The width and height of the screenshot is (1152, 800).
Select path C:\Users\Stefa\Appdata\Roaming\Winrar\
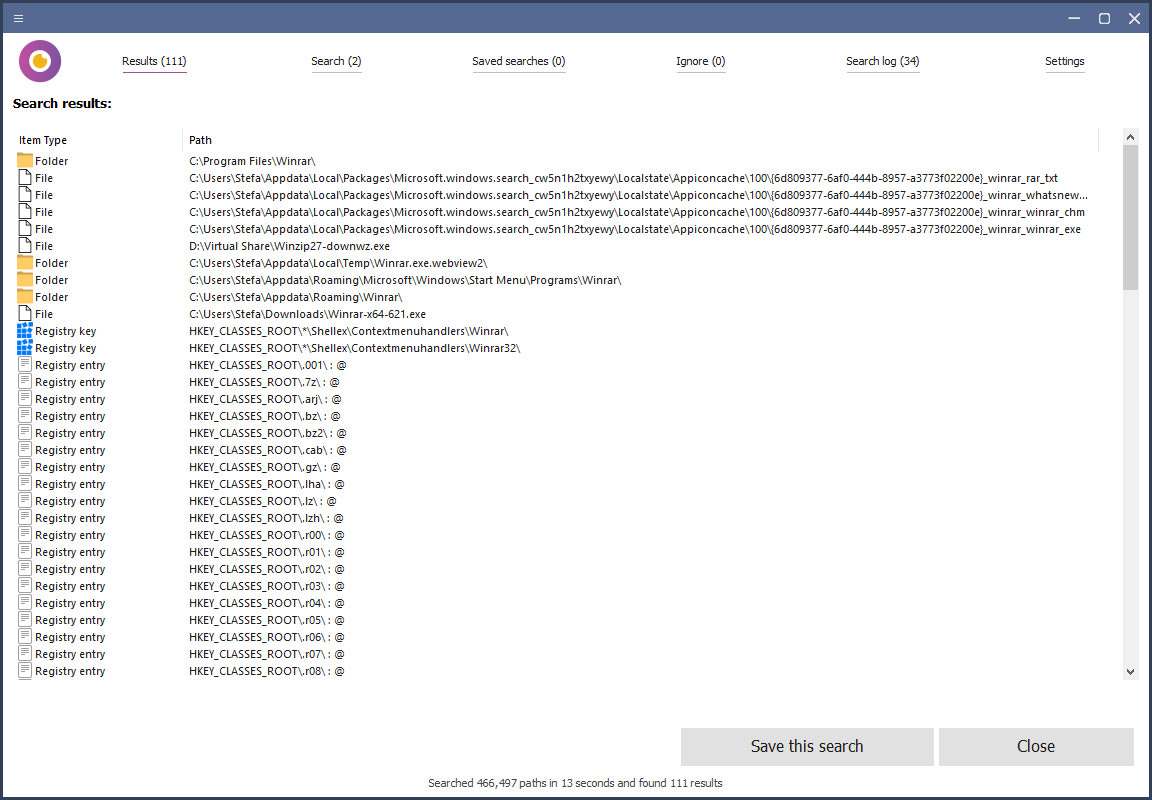(295, 297)
